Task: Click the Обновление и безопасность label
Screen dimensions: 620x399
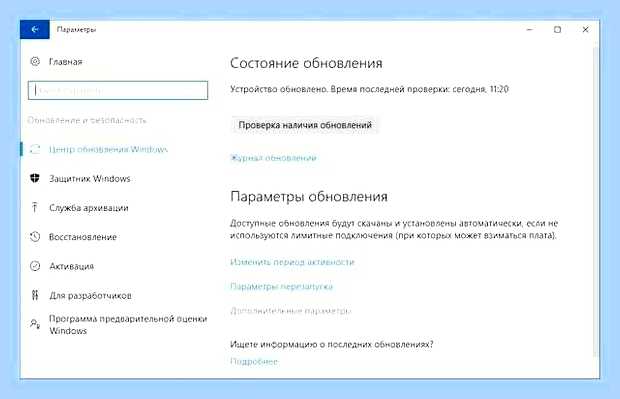Action: pyautogui.click(x=87, y=120)
